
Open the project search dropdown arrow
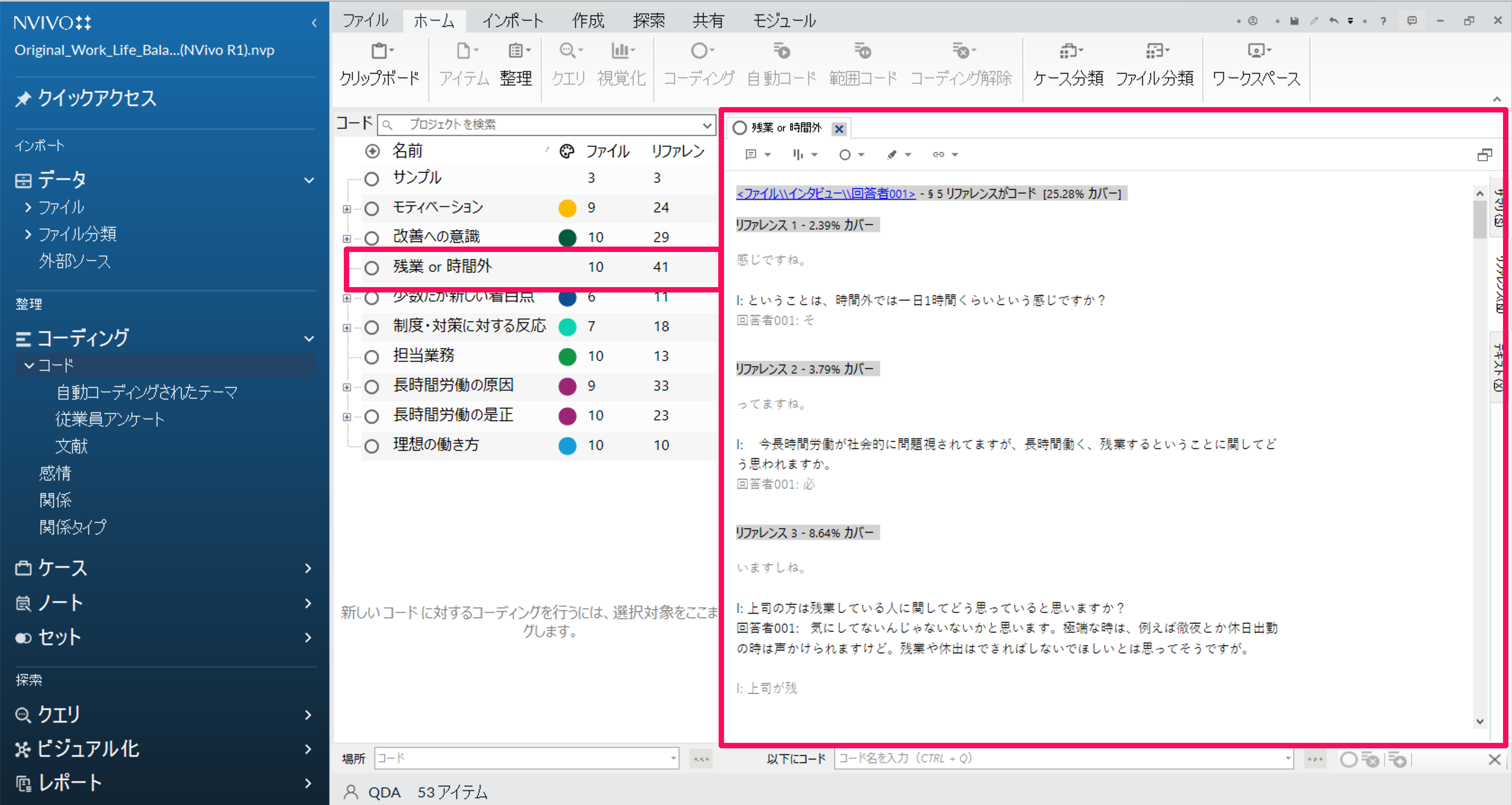coord(706,125)
